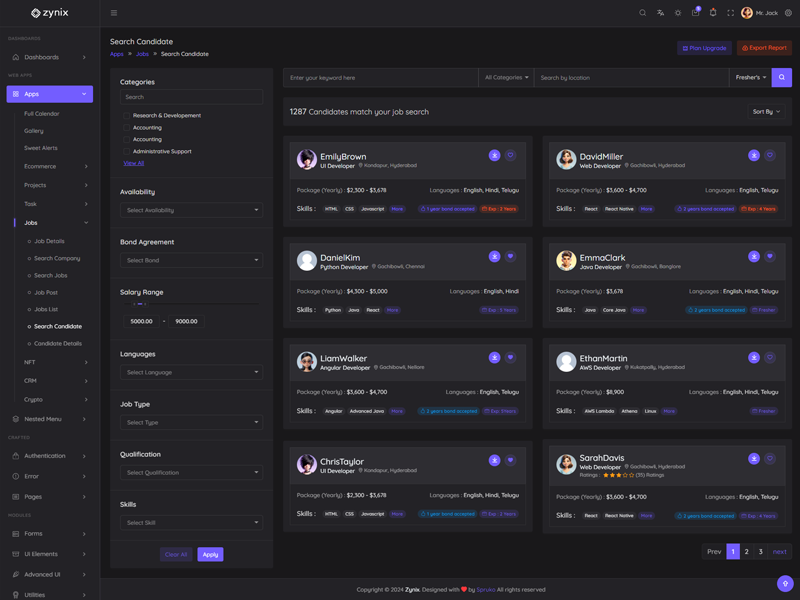Open Search Jobs in the sidebar
This screenshot has width=800, height=600.
pyautogui.click(x=50, y=275)
